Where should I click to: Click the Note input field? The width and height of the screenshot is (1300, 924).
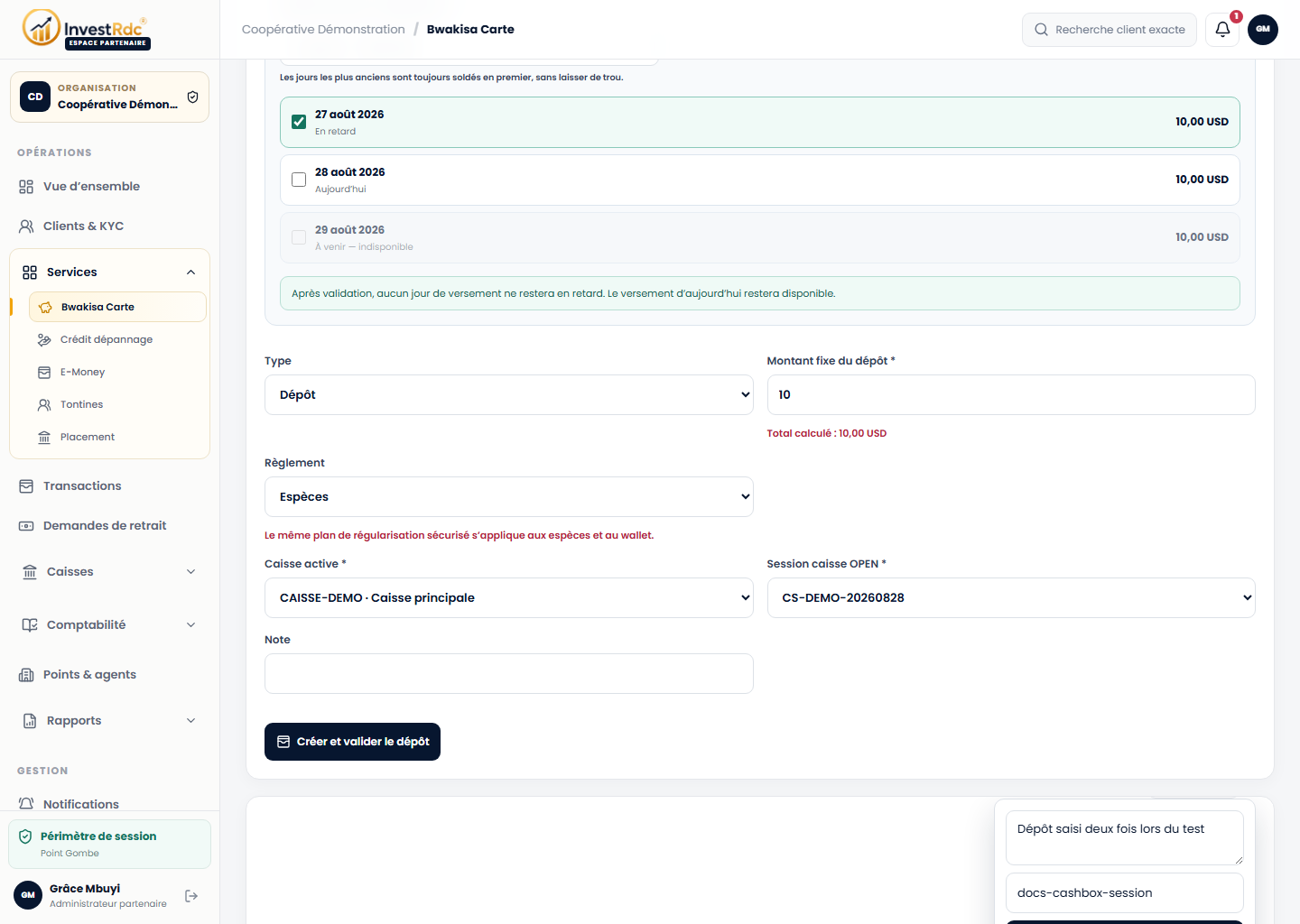(x=509, y=674)
